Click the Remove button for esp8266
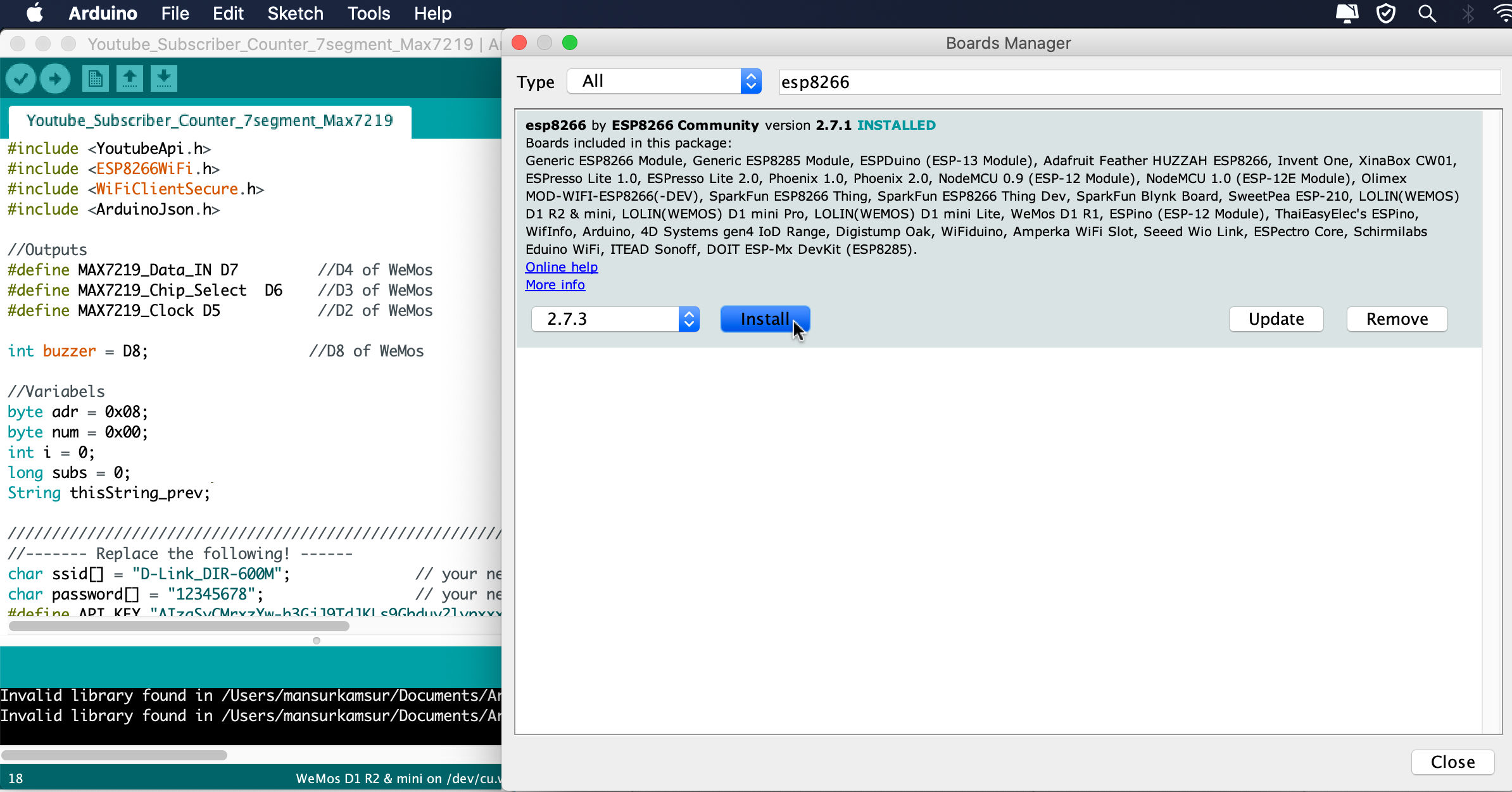The height and width of the screenshot is (792, 1512). pyautogui.click(x=1396, y=319)
